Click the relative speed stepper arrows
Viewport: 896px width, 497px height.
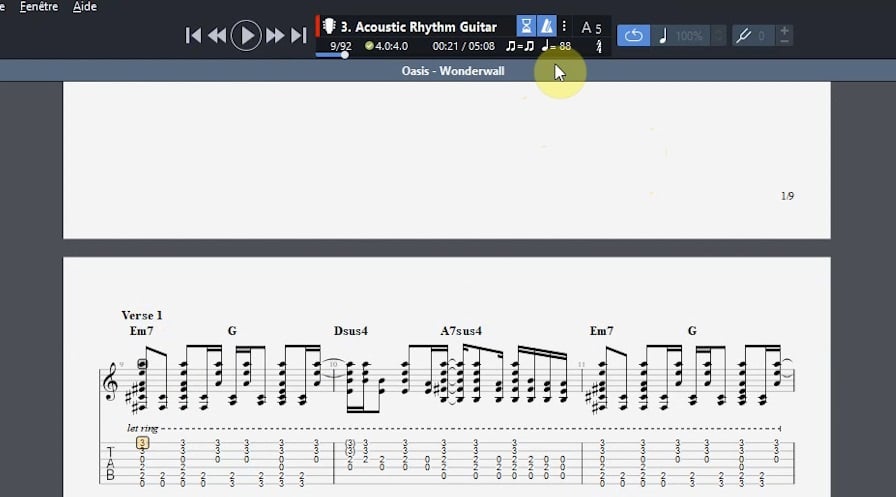click(718, 35)
